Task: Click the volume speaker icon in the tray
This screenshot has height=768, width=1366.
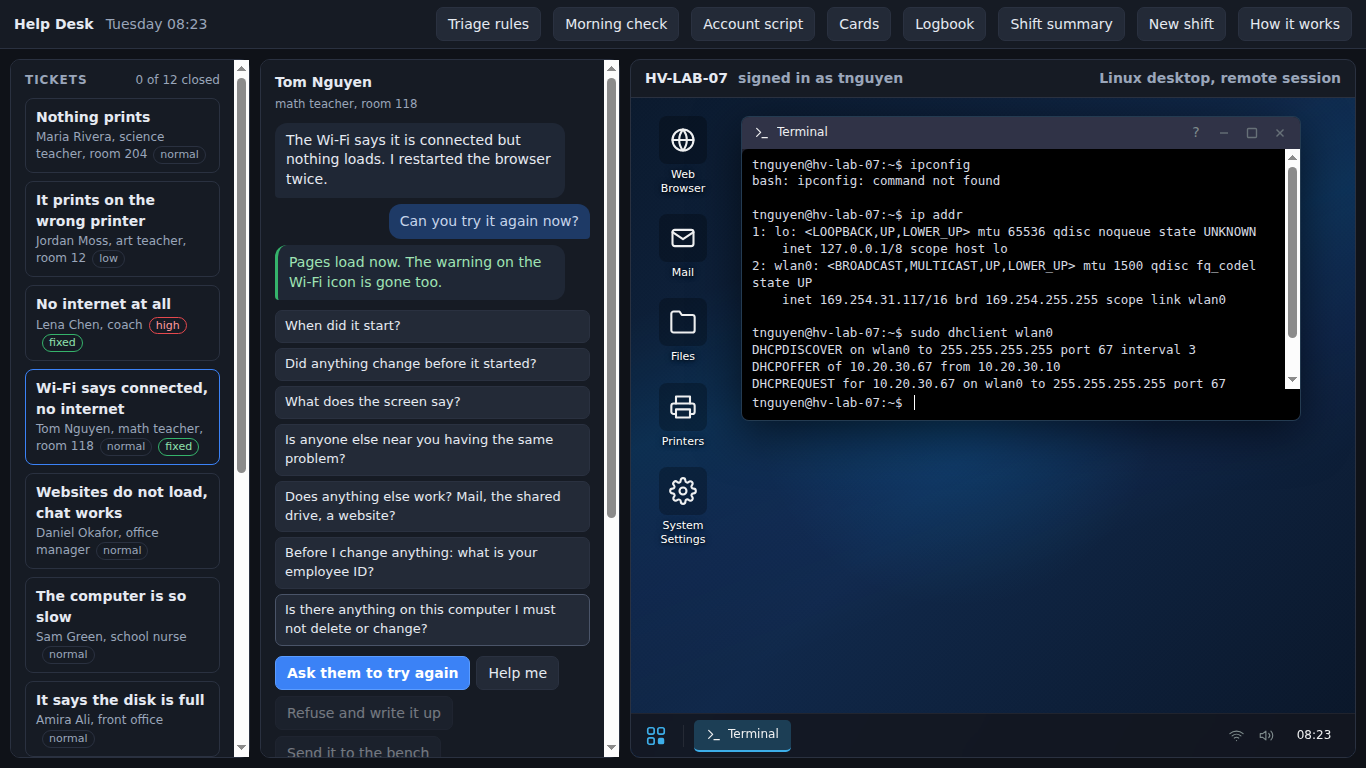Action: [x=1266, y=735]
